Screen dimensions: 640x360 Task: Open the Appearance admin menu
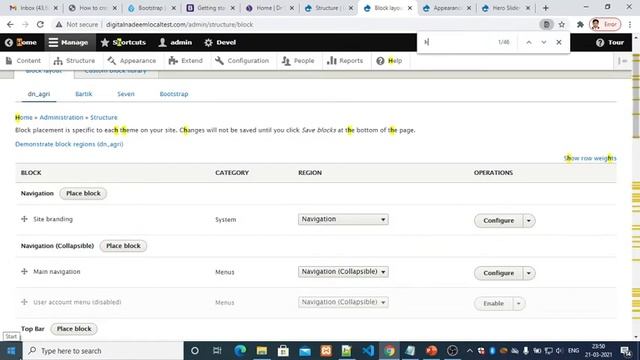pyautogui.click(x=132, y=61)
